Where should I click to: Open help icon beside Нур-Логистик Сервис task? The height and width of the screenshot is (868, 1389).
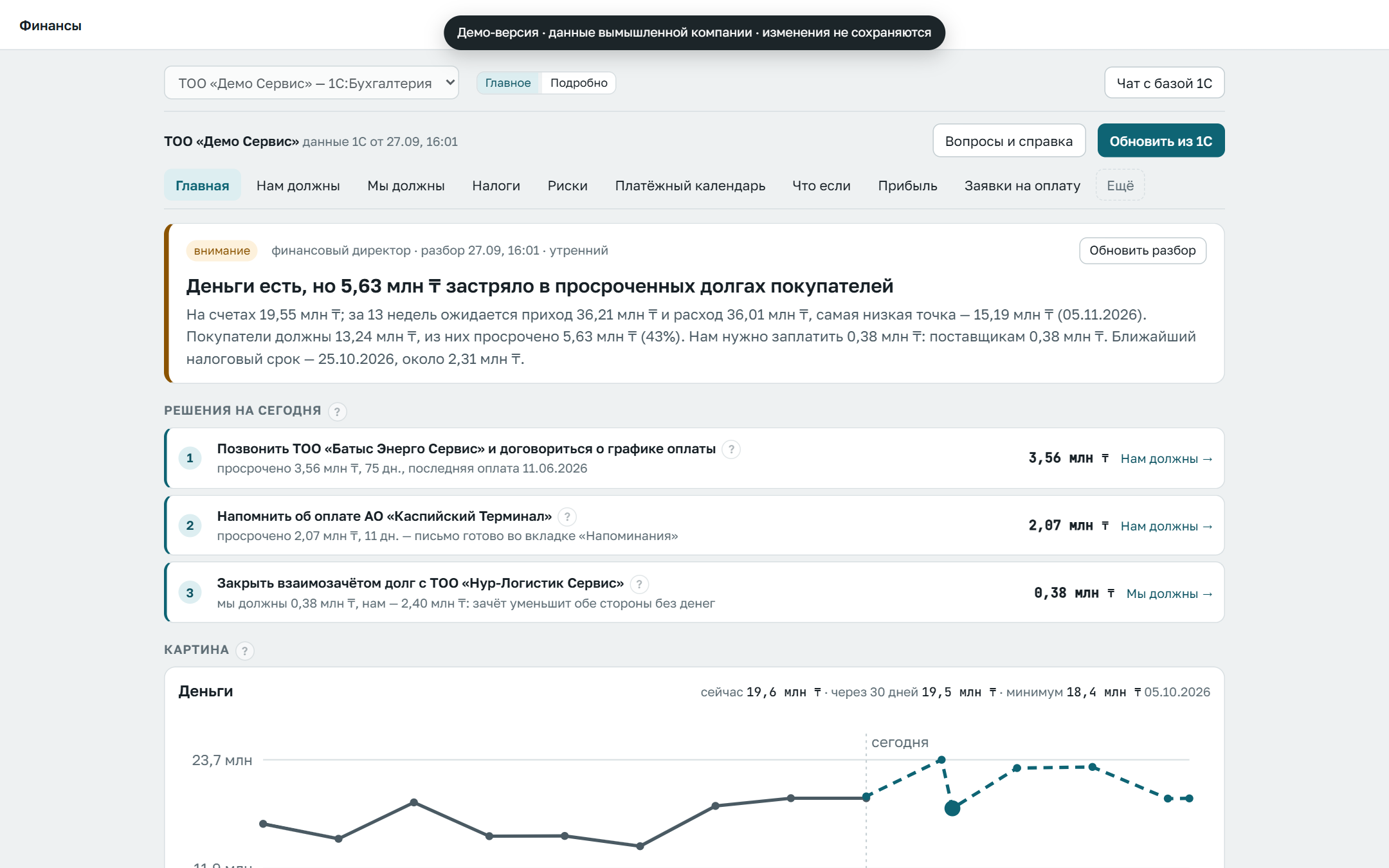(x=639, y=584)
